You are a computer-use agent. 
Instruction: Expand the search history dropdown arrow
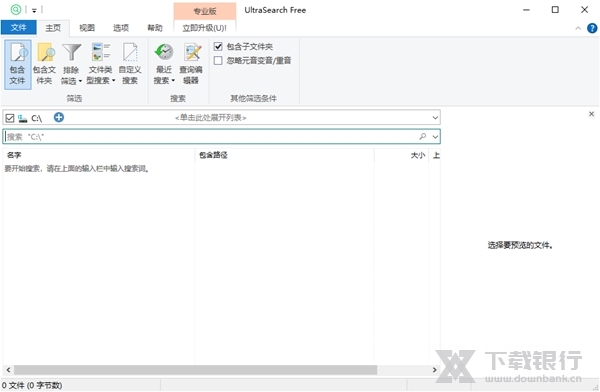[435, 136]
